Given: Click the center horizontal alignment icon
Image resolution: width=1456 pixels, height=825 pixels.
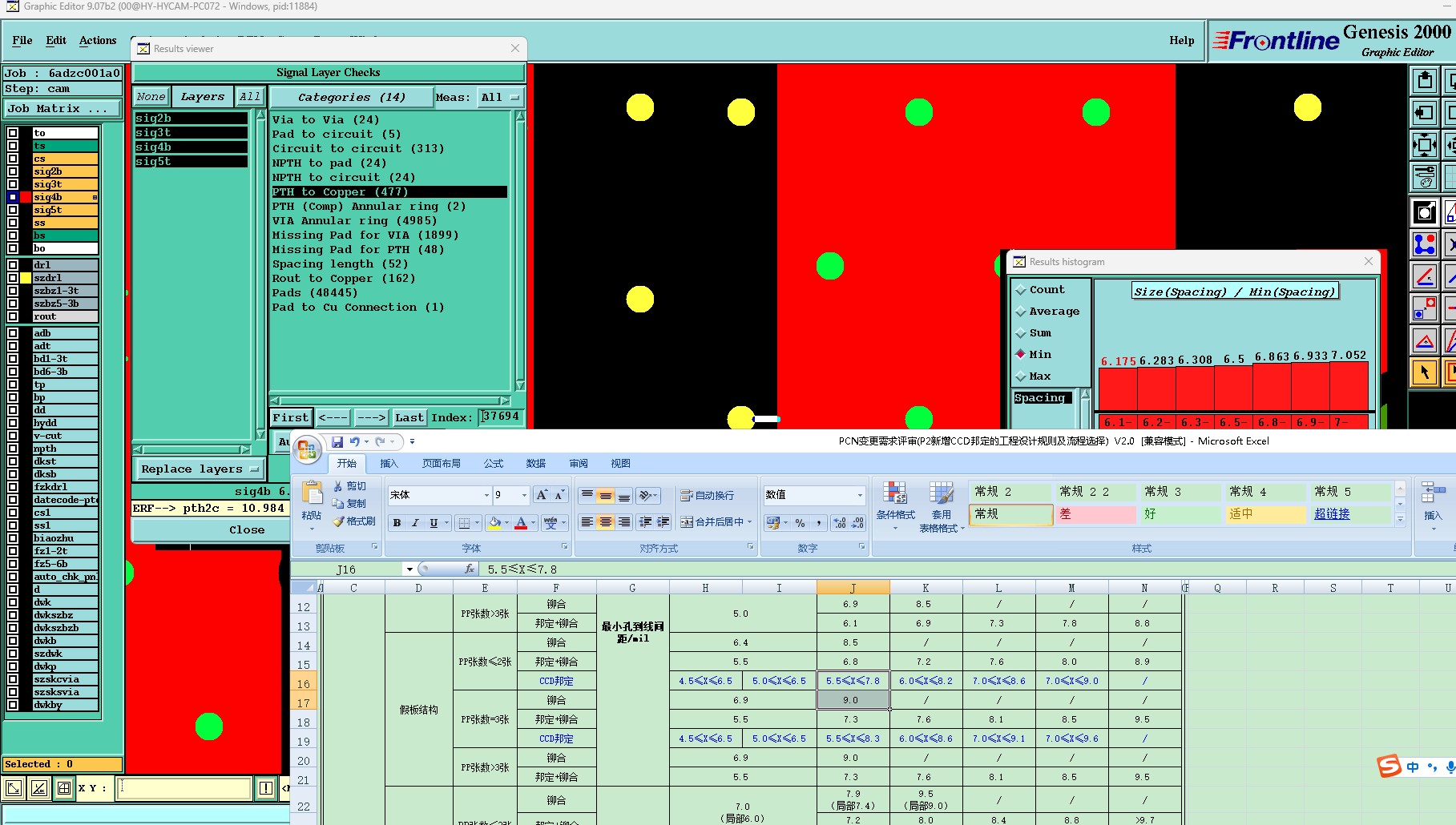Looking at the screenshot, I should tap(606, 522).
